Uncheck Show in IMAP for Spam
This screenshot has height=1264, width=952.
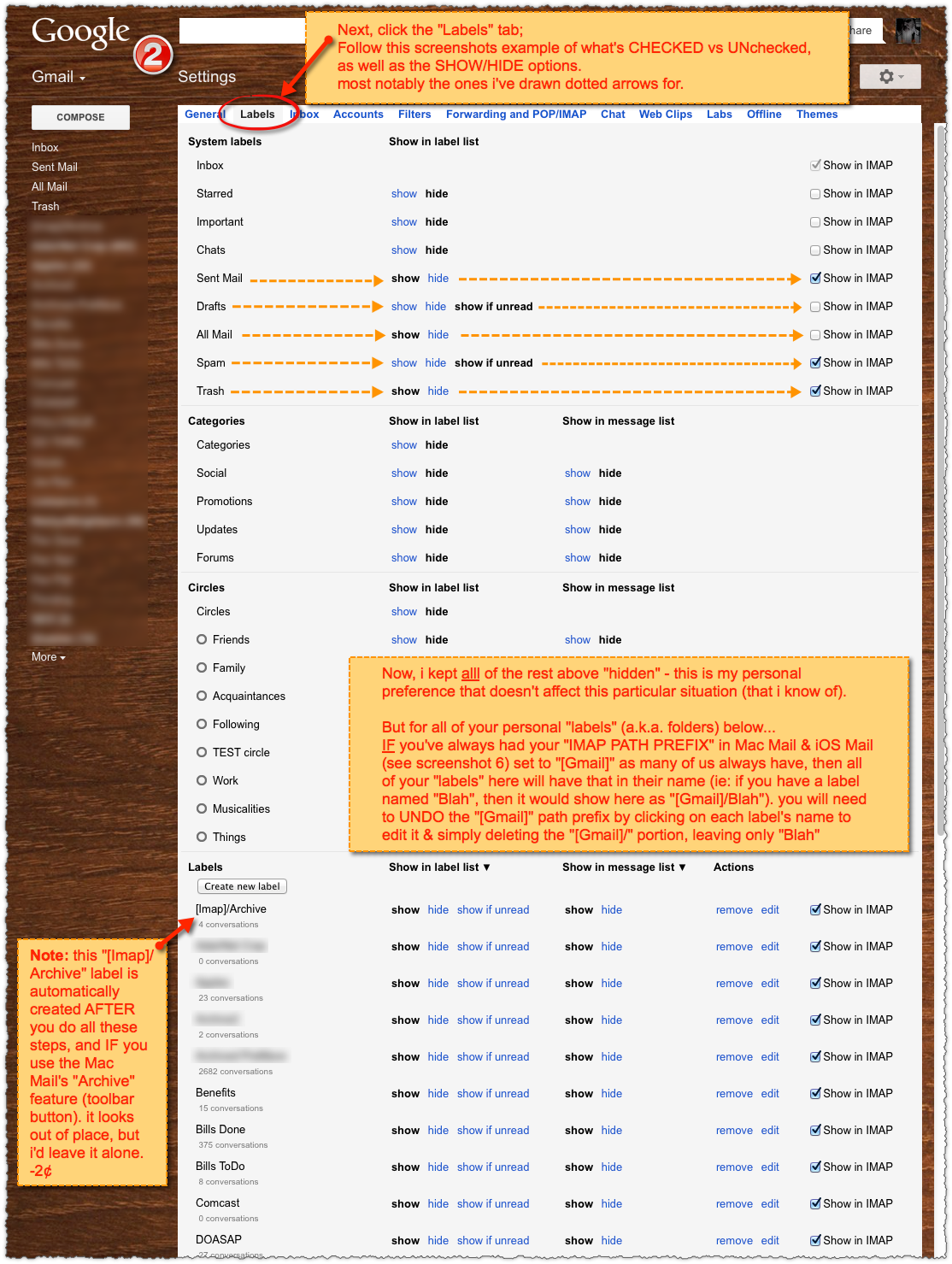click(815, 363)
